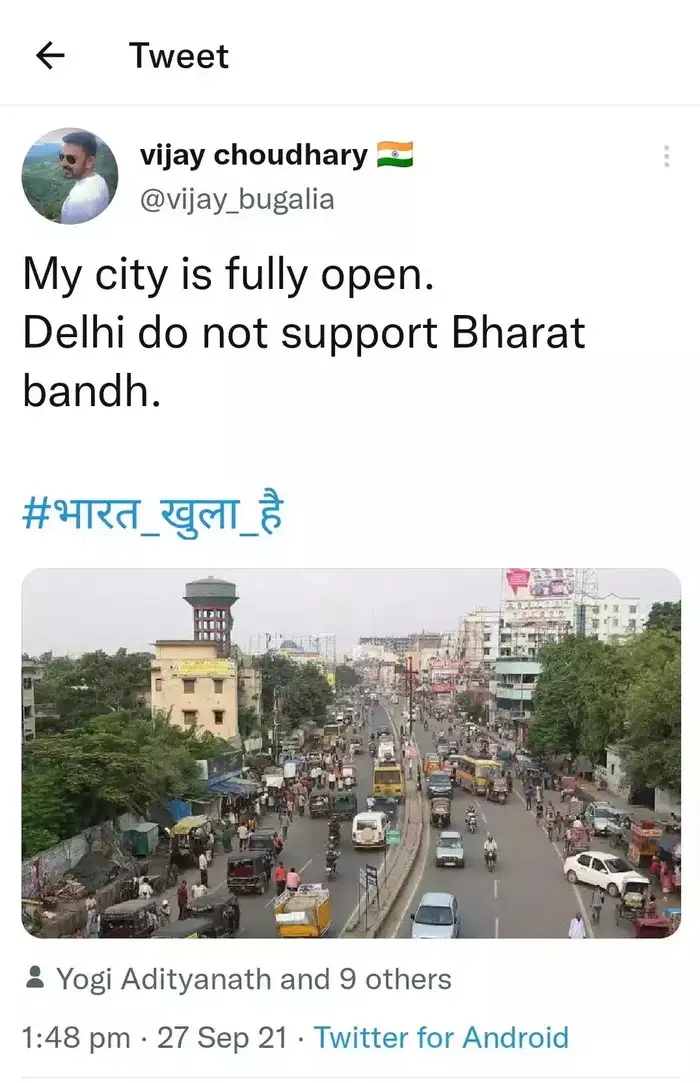This screenshot has width=700, height=1083.
Task: Click the back arrow to leave the tweet
Action: [50, 57]
